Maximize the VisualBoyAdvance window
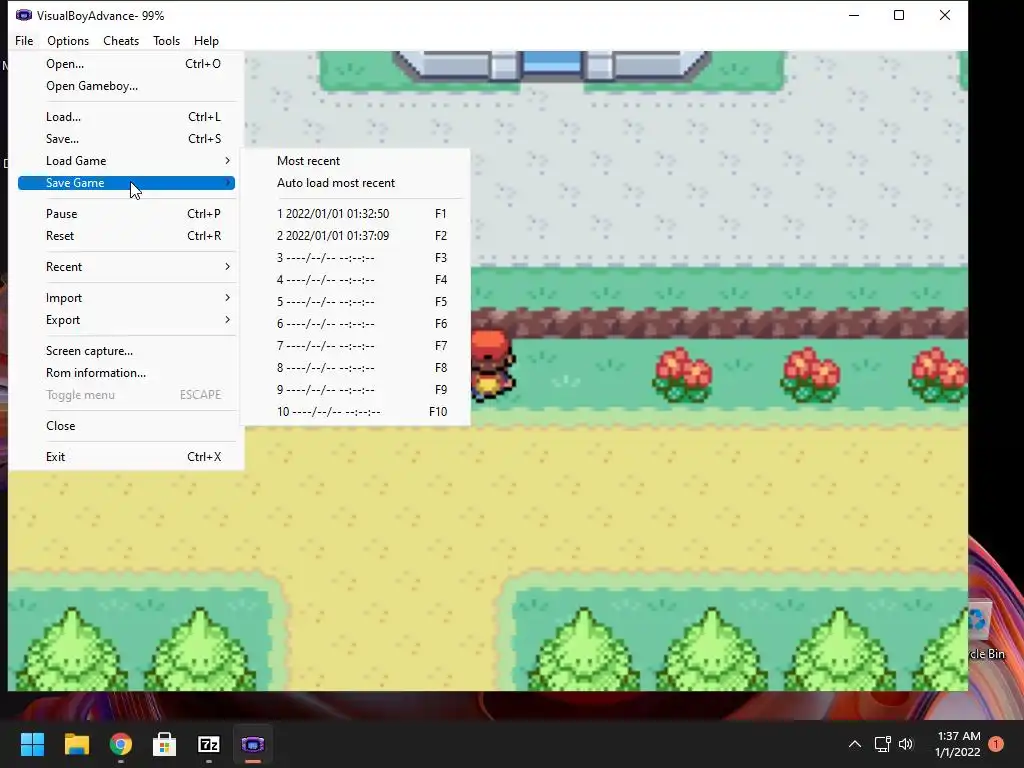This screenshot has width=1024, height=768. coord(899,15)
